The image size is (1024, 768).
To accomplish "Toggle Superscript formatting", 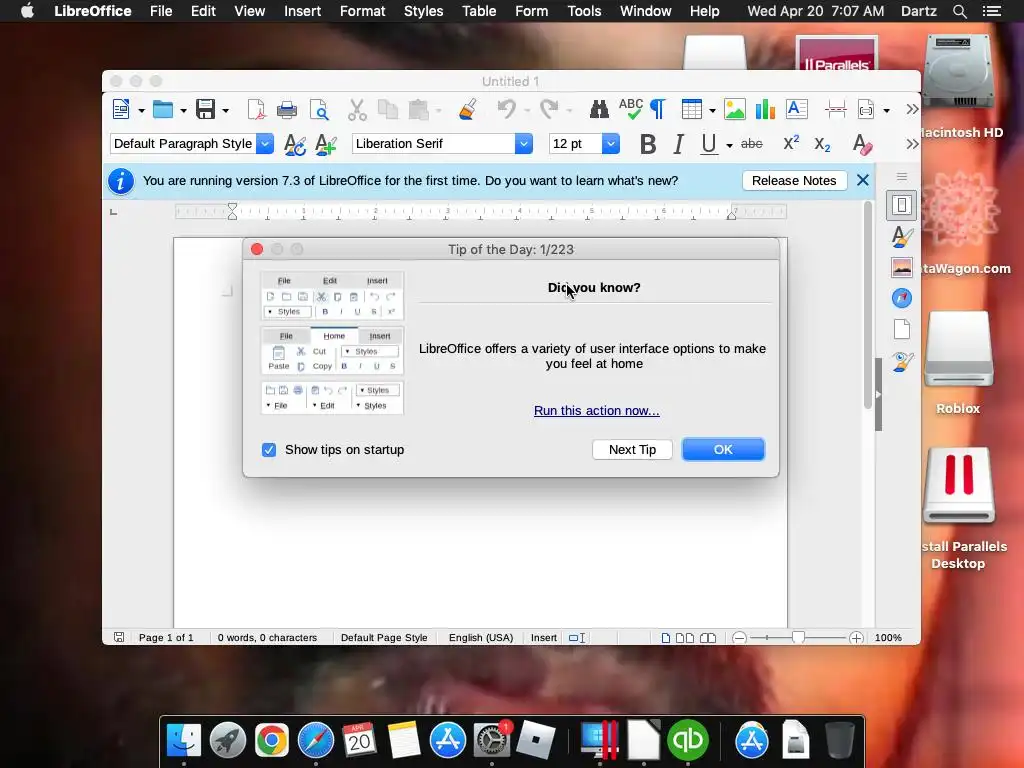I will (x=791, y=143).
